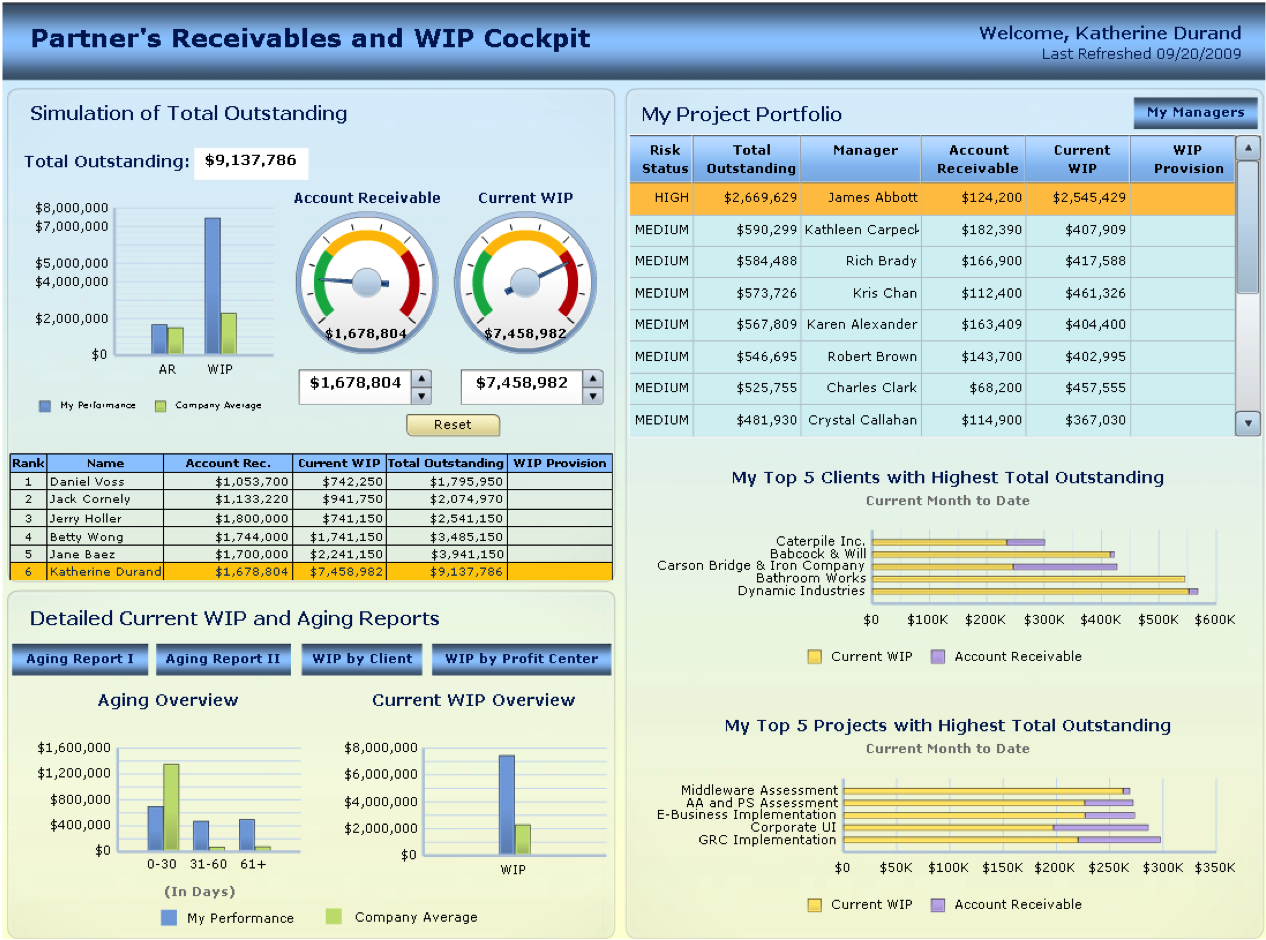Viewport: 1266px width, 940px height.
Task: Click the Dynamic Industries client bar
Action: [x=1035, y=591]
